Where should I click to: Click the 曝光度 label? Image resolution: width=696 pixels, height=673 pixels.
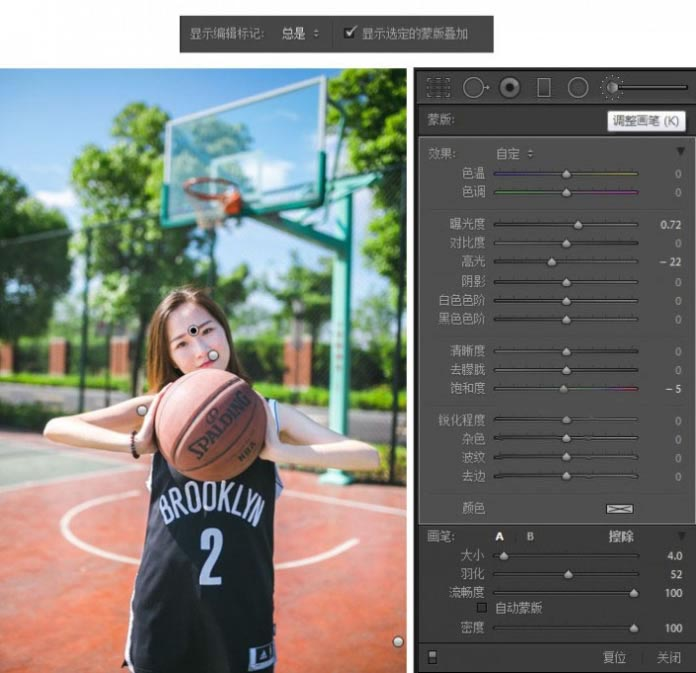pos(467,224)
